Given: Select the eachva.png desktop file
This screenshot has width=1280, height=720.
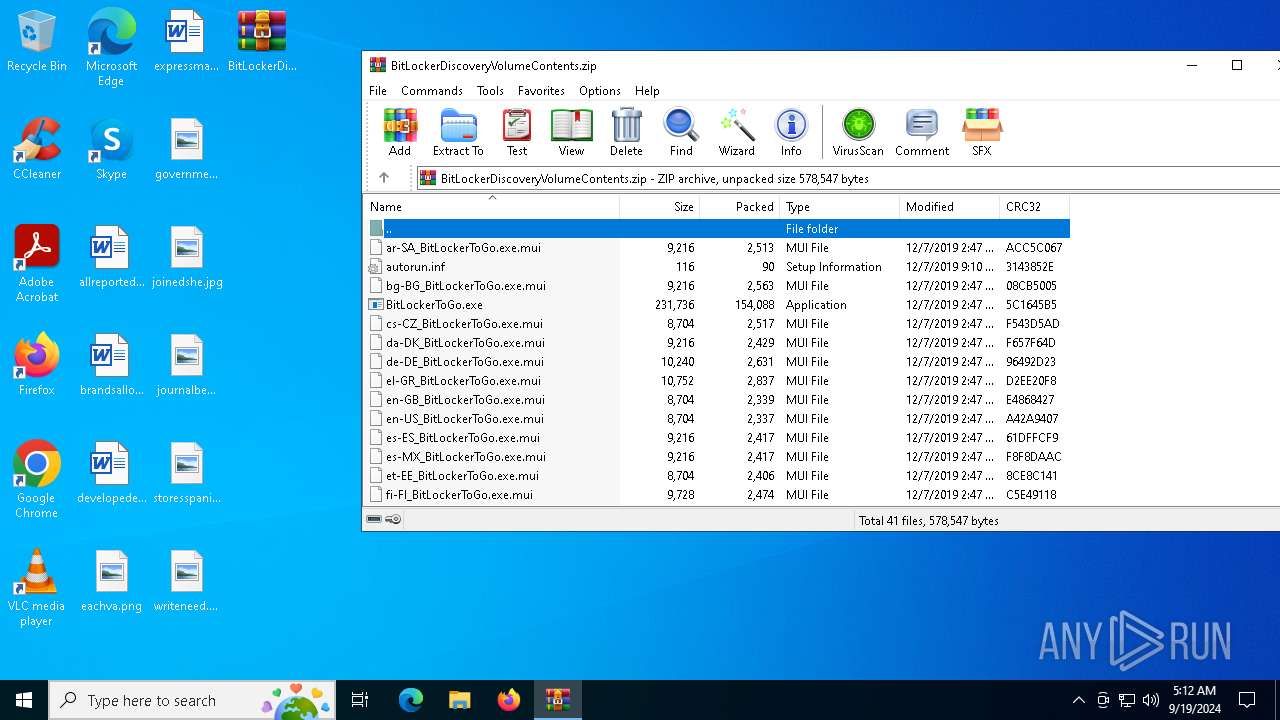Looking at the screenshot, I should tap(111, 582).
